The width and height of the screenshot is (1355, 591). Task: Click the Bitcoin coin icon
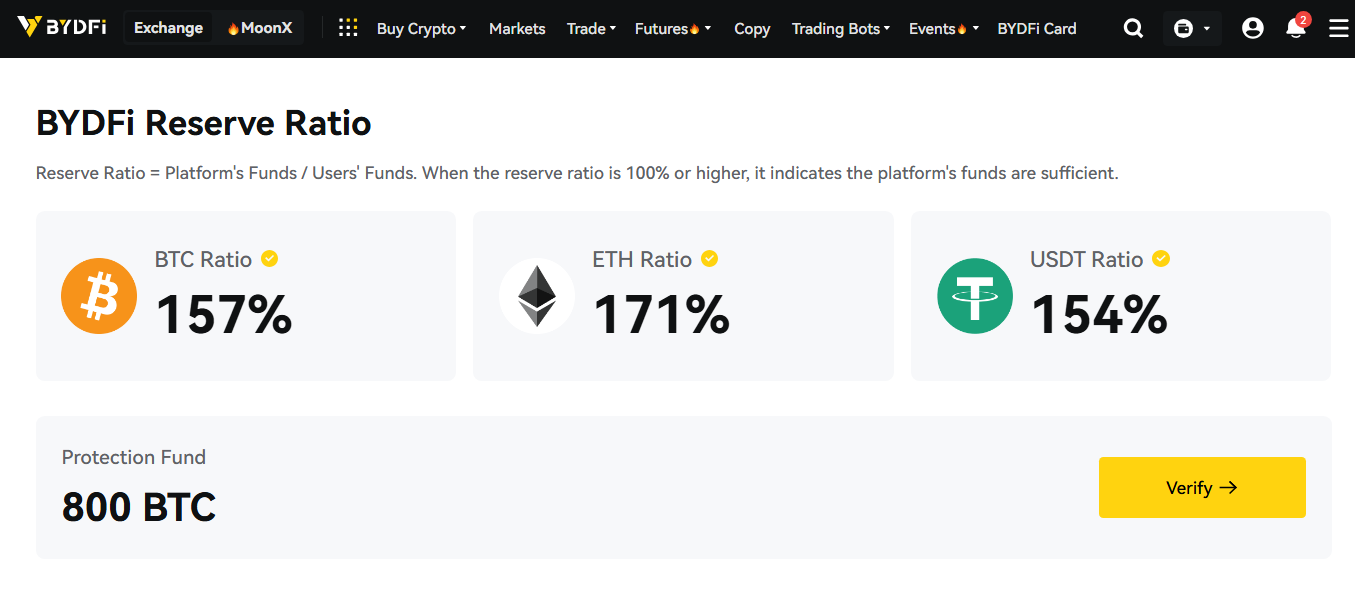[x=99, y=296]
